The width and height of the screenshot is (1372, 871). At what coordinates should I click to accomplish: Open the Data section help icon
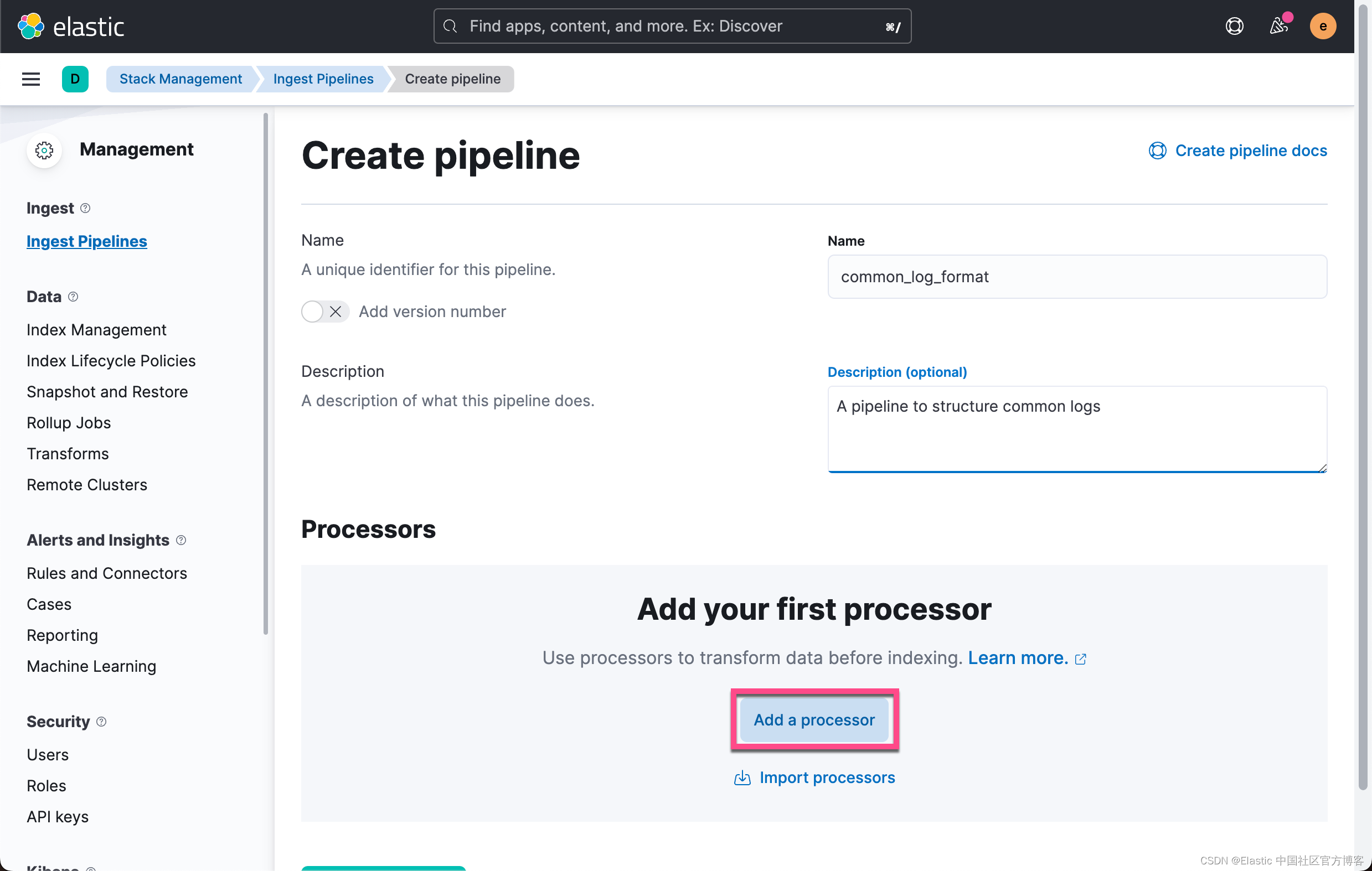[x=73, y=297]
